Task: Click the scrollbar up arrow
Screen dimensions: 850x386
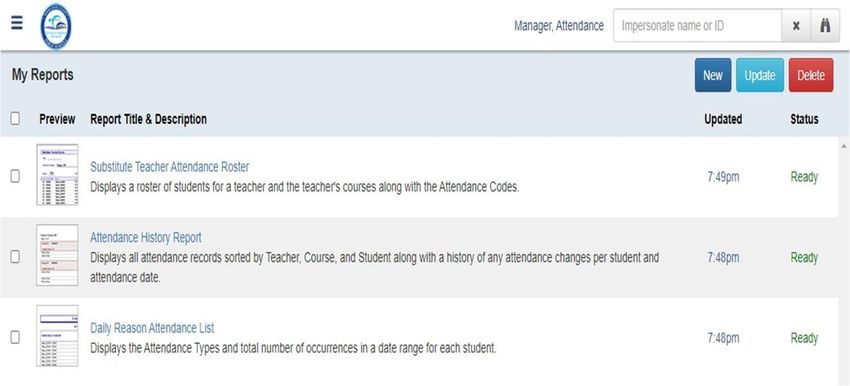Action: pyautogui.click(x=843, y=146)
